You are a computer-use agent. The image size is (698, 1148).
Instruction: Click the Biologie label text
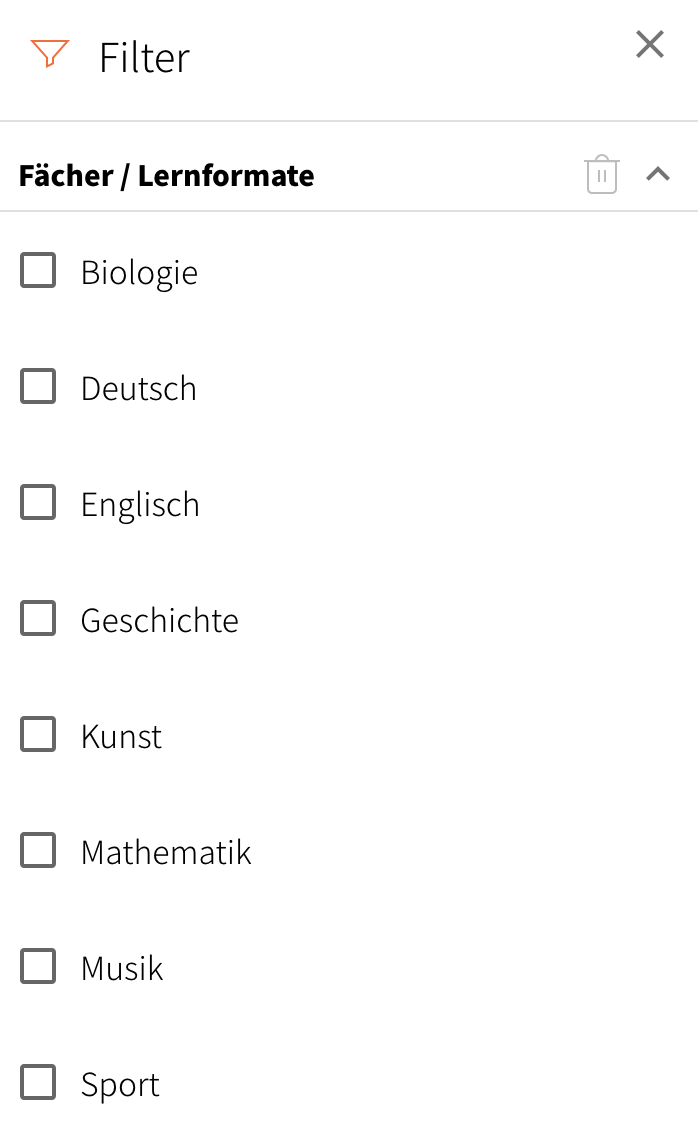tap(139, 272)
